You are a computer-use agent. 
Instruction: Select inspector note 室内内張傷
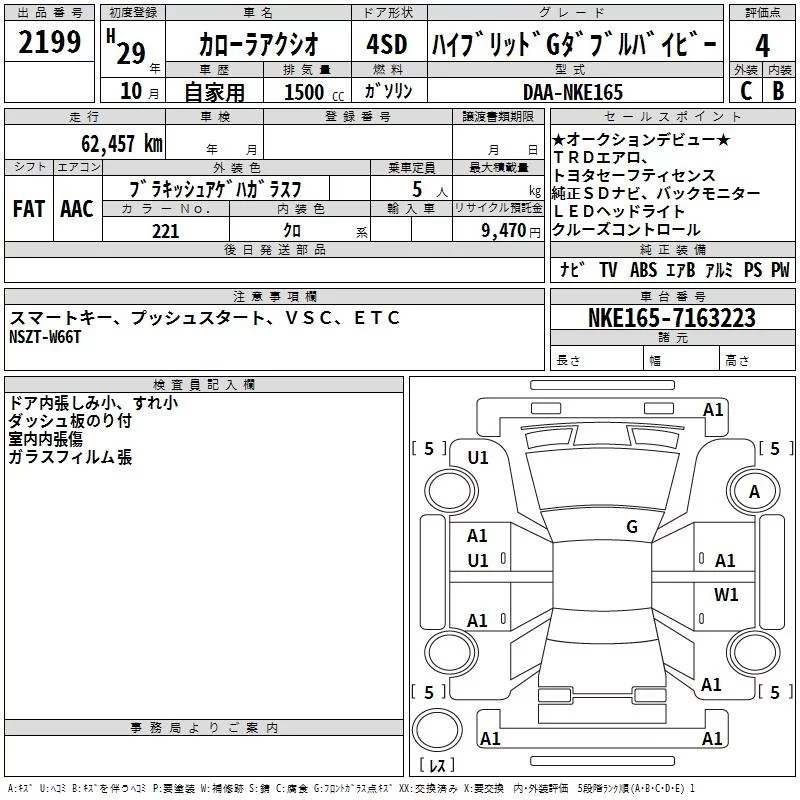click(45, 439)
